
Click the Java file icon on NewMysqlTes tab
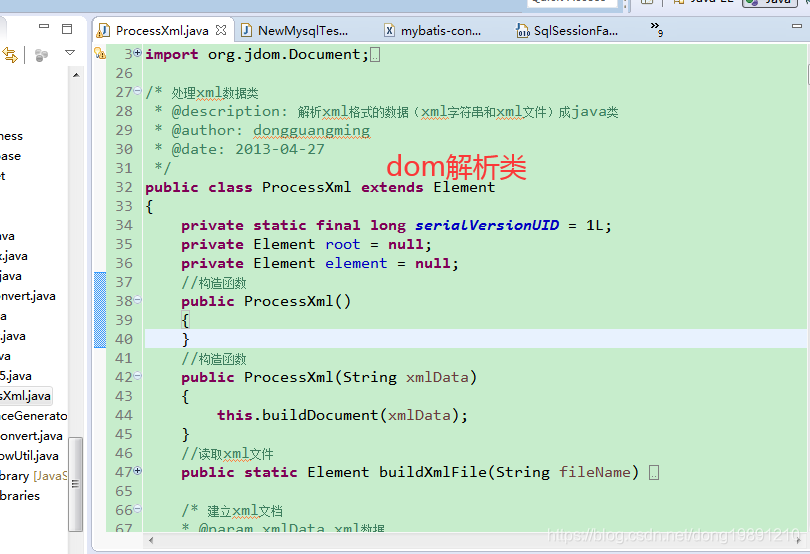coord(247,30)
